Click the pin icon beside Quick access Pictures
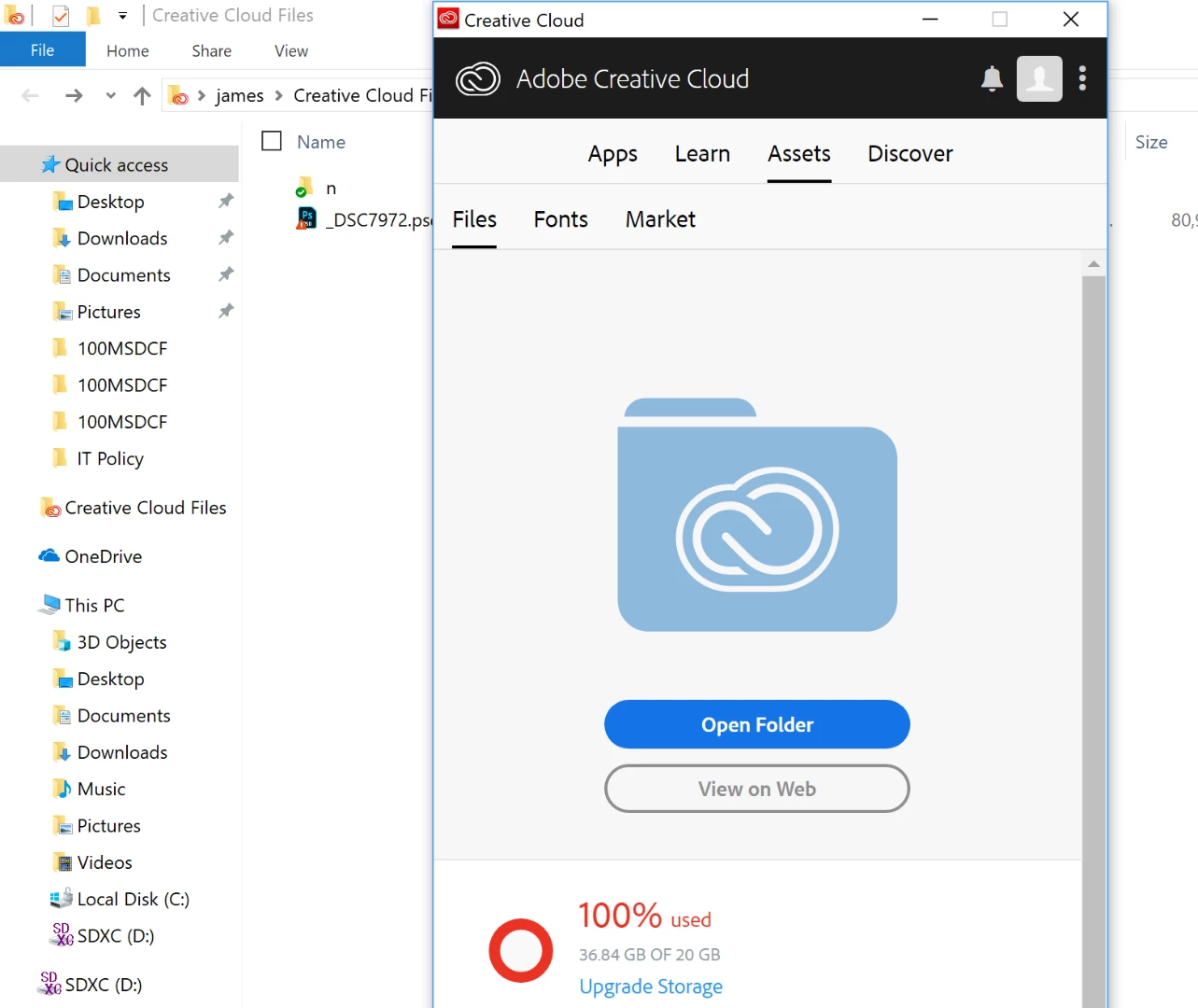This screenshot has height=1008, width=1198. (x=225, y=311)
